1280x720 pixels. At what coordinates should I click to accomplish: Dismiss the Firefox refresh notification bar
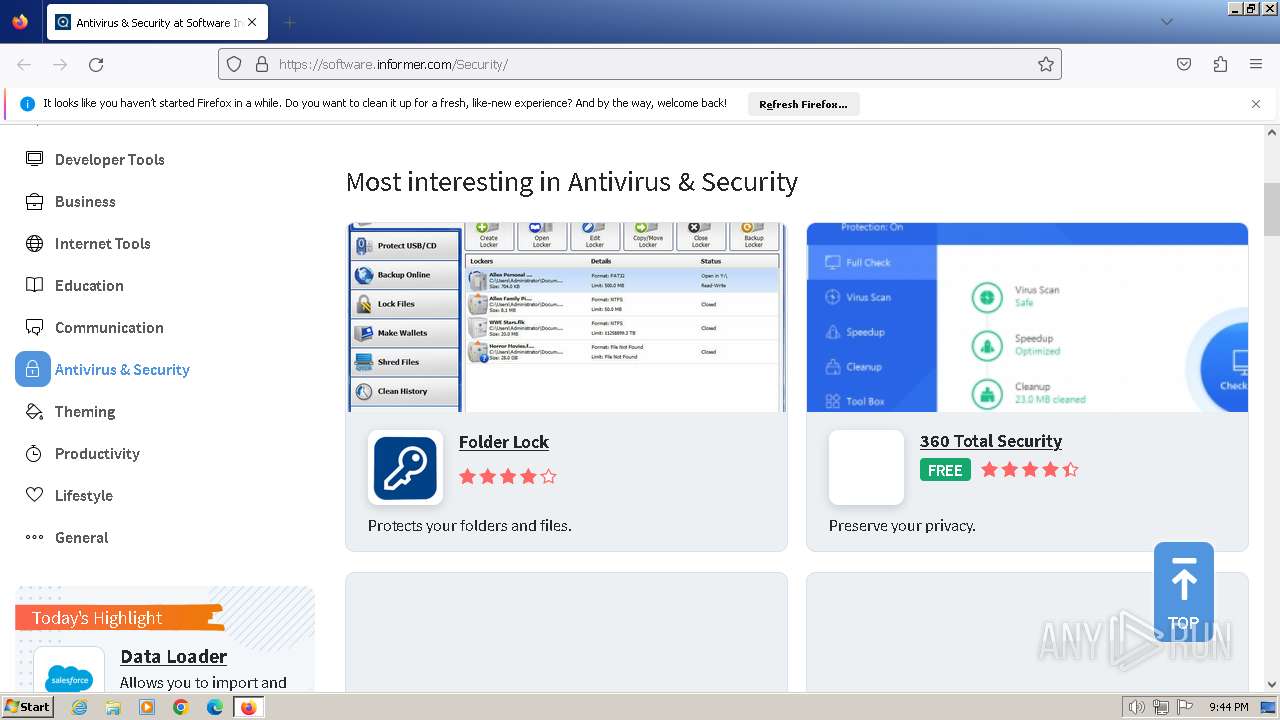1256,104
